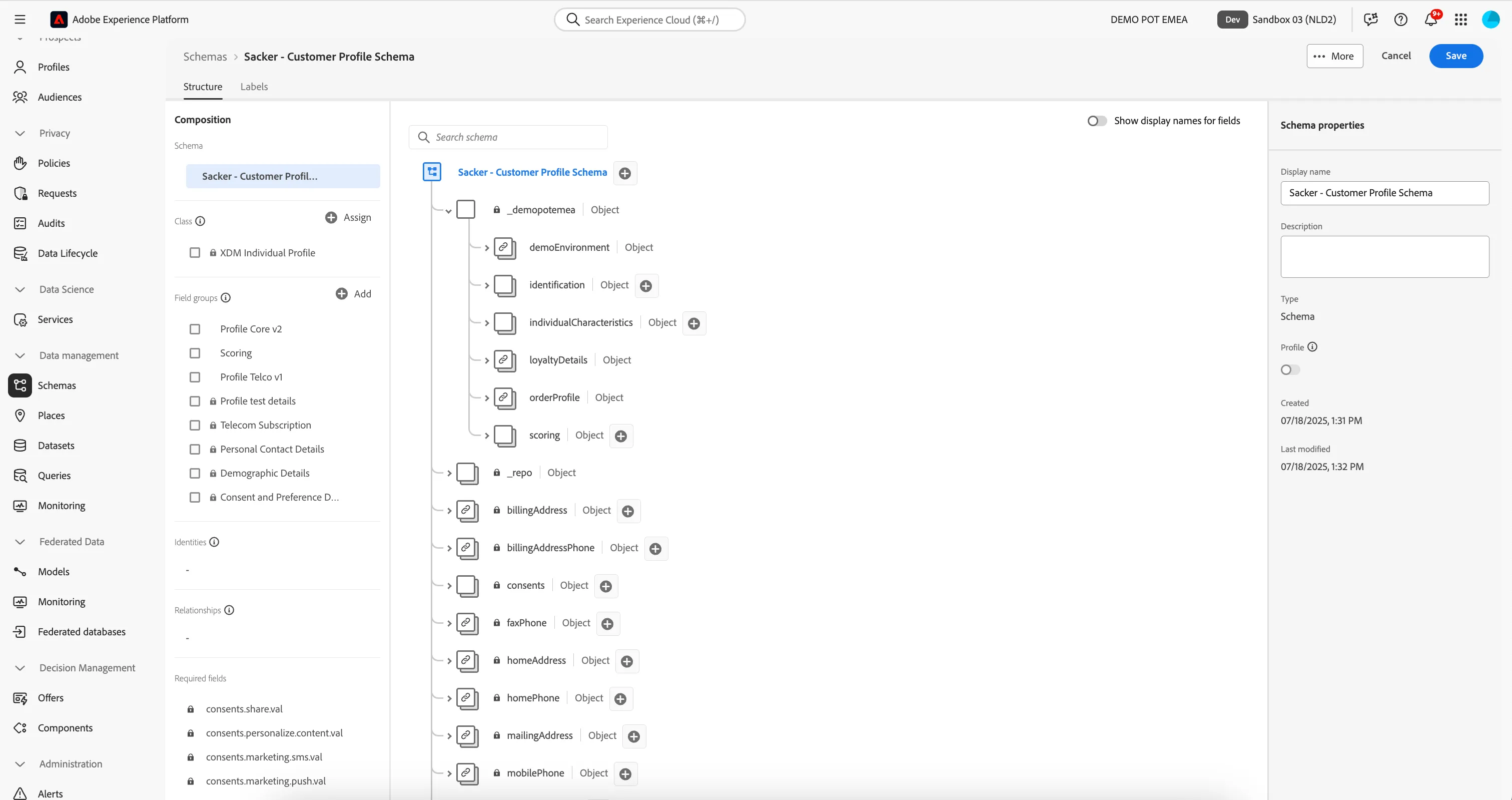Check the XDM Individual Profile checkbox
Image resolution: width=1512 pixels, height=800 pixels.
(x=195, y=253)
